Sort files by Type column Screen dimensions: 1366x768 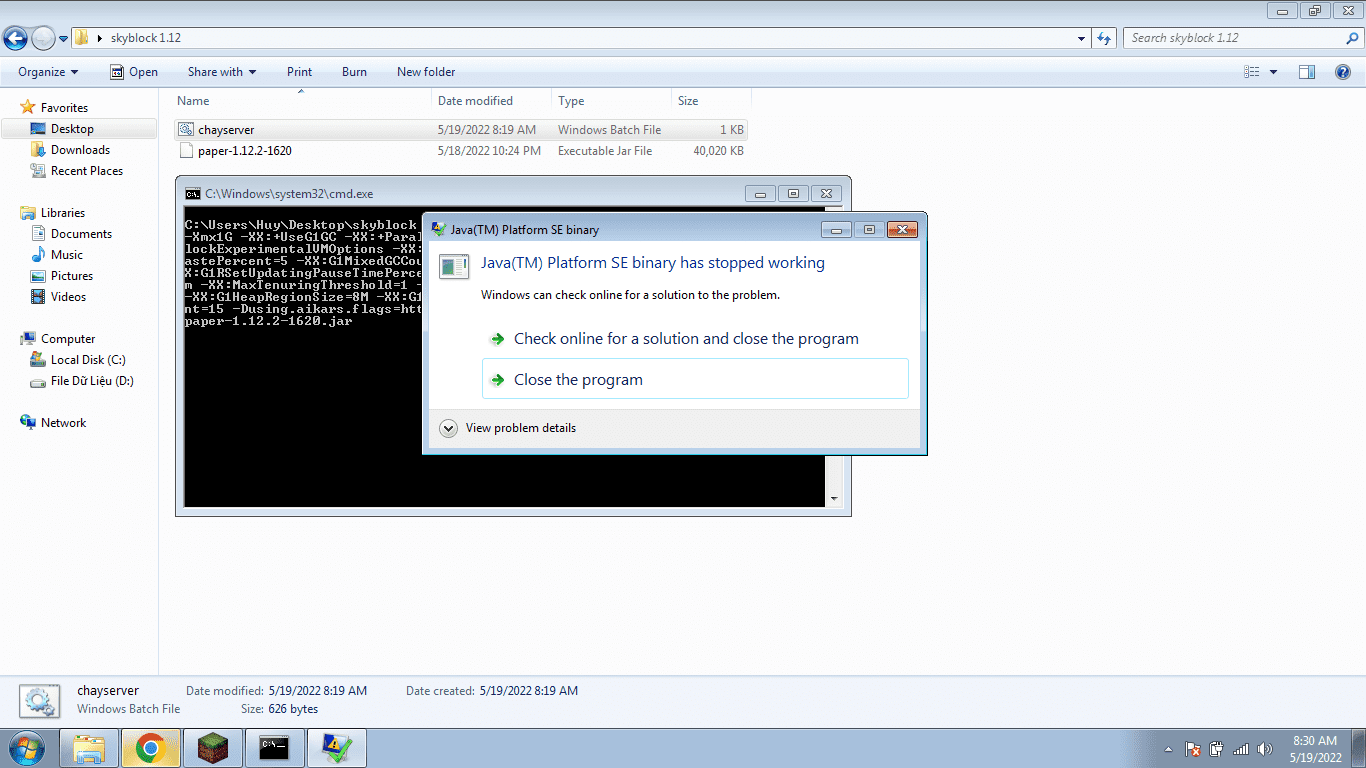(612, 101)
